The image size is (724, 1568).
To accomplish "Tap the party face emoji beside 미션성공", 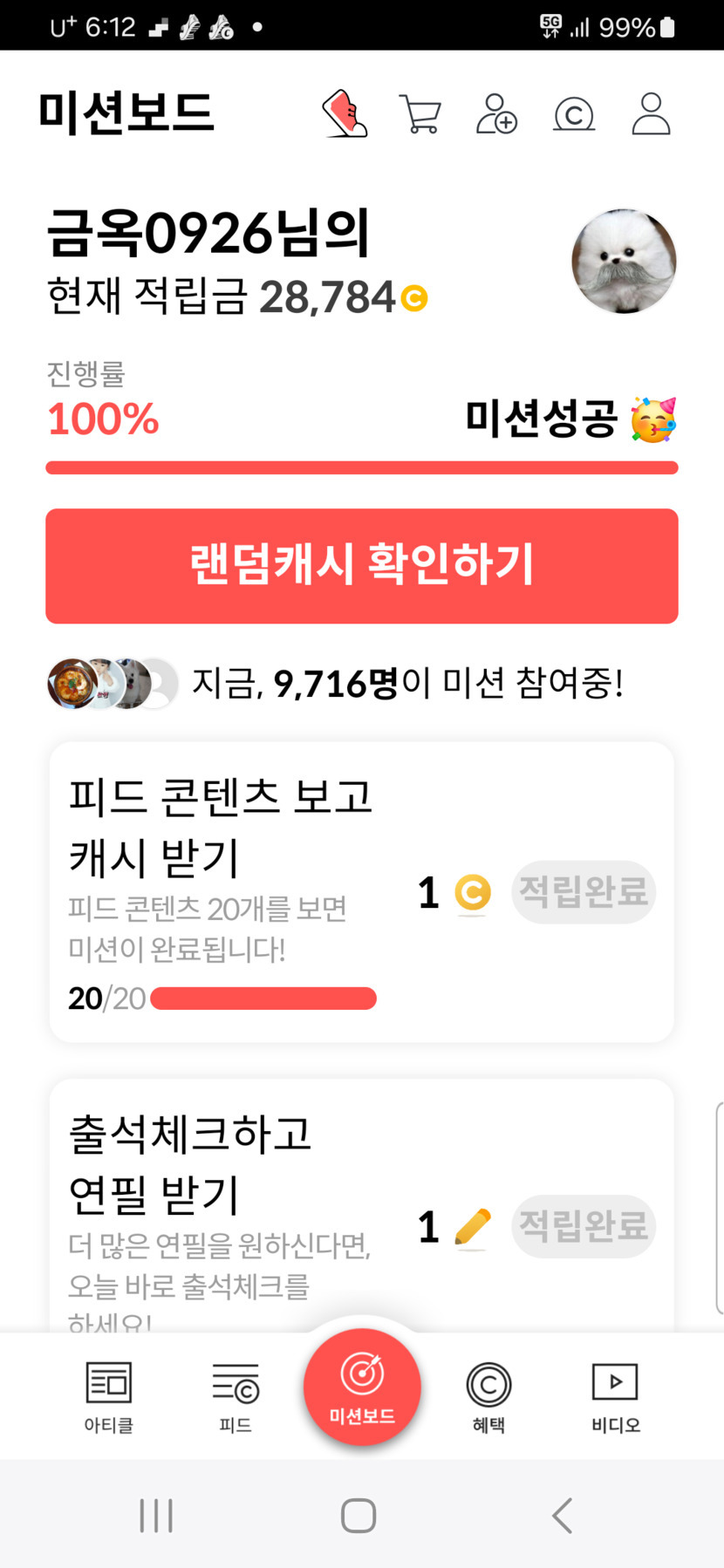I will tap(654, 419).
